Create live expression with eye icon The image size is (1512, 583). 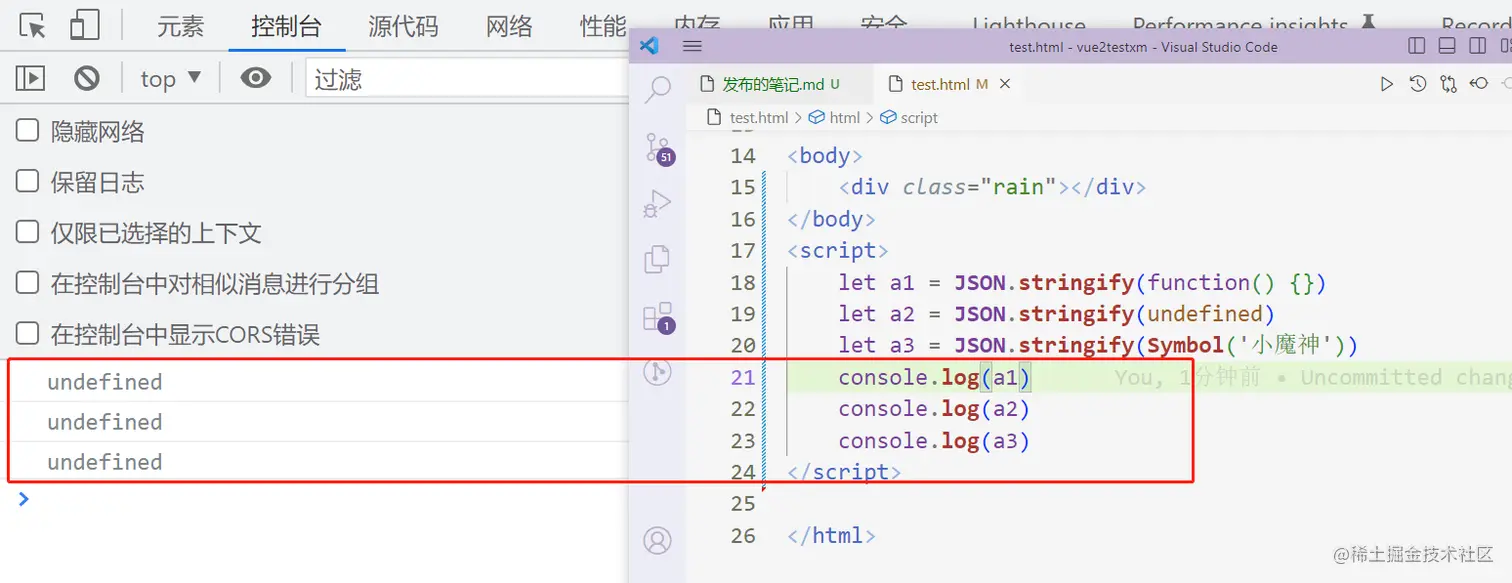click(x=256, y=78)
